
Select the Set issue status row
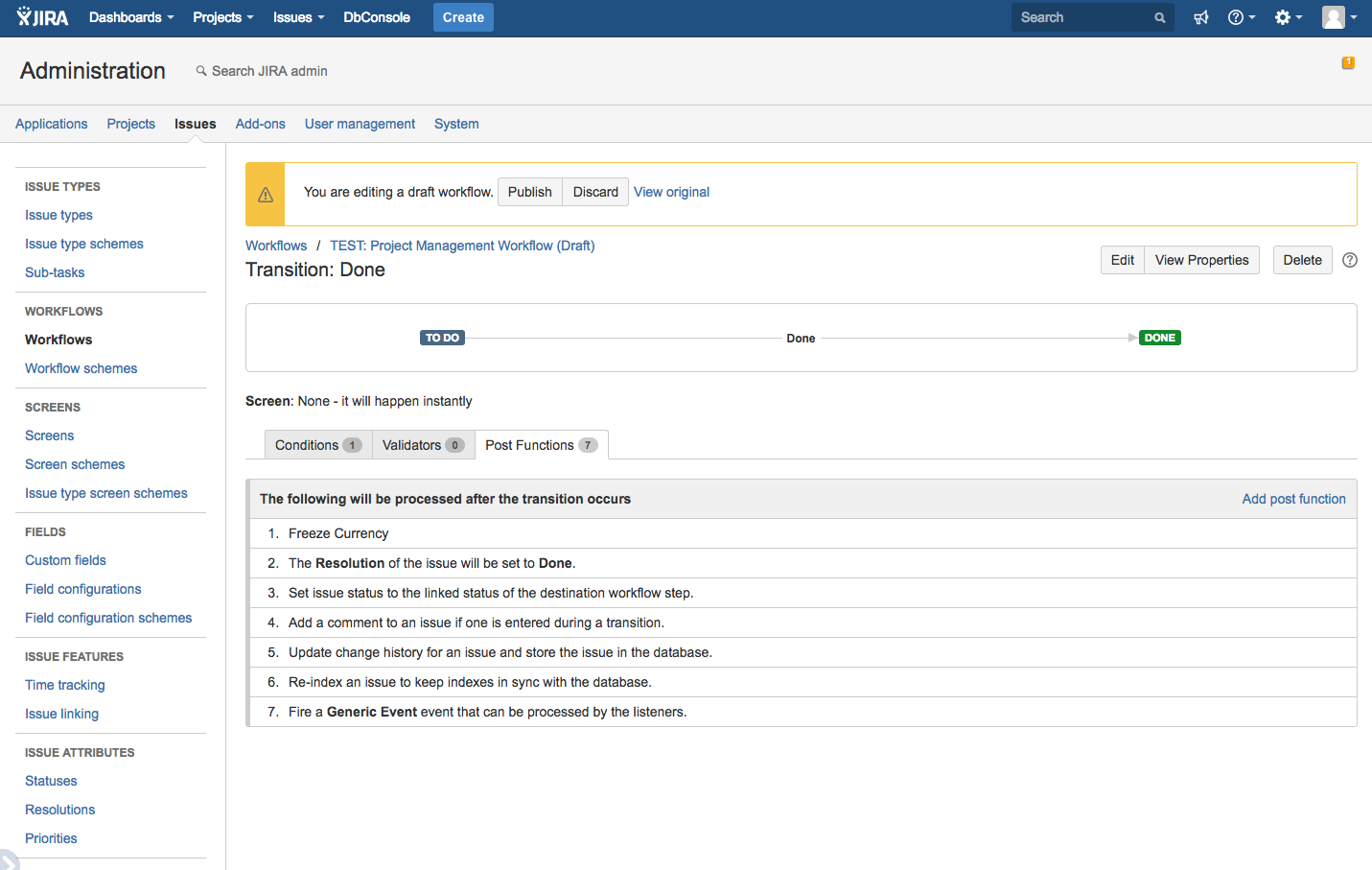802,593
